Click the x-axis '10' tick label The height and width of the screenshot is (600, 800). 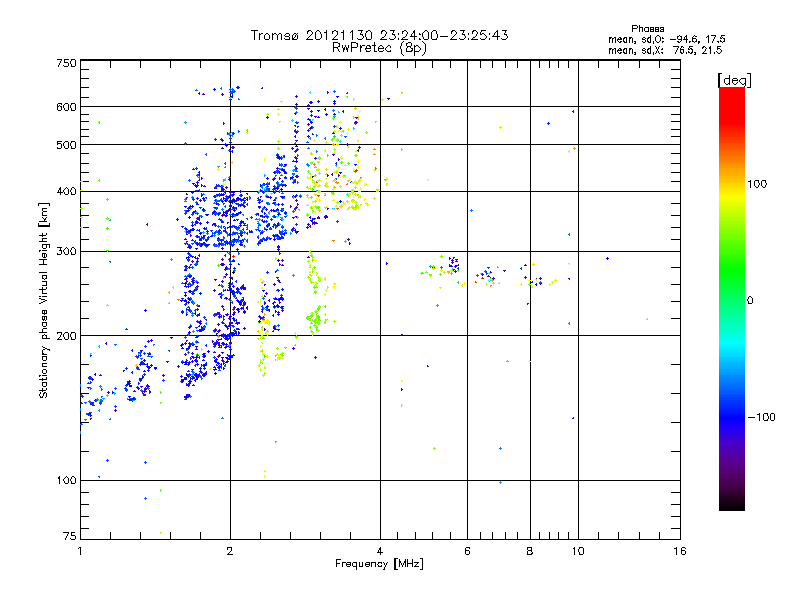578,551
